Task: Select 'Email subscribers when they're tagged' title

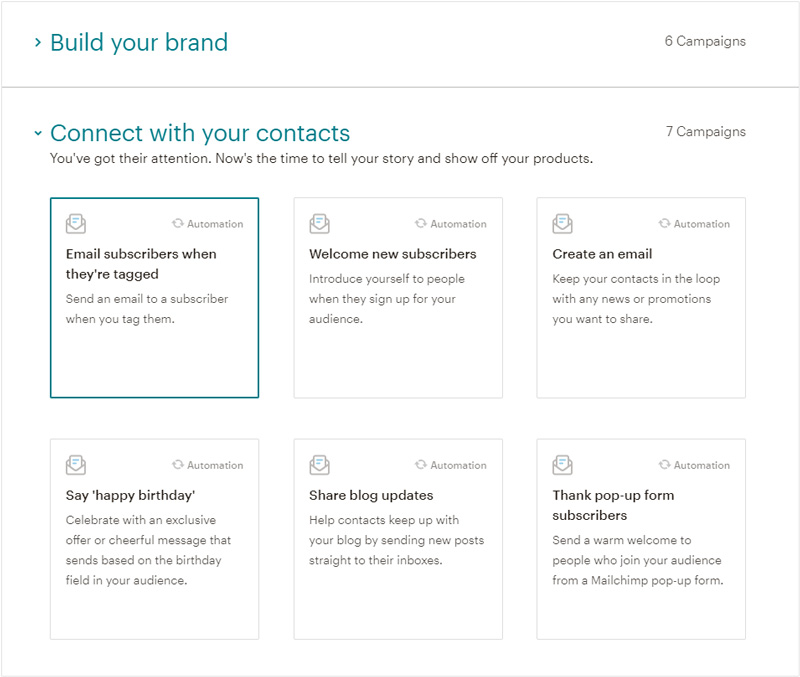Action: tap(141, 264)
